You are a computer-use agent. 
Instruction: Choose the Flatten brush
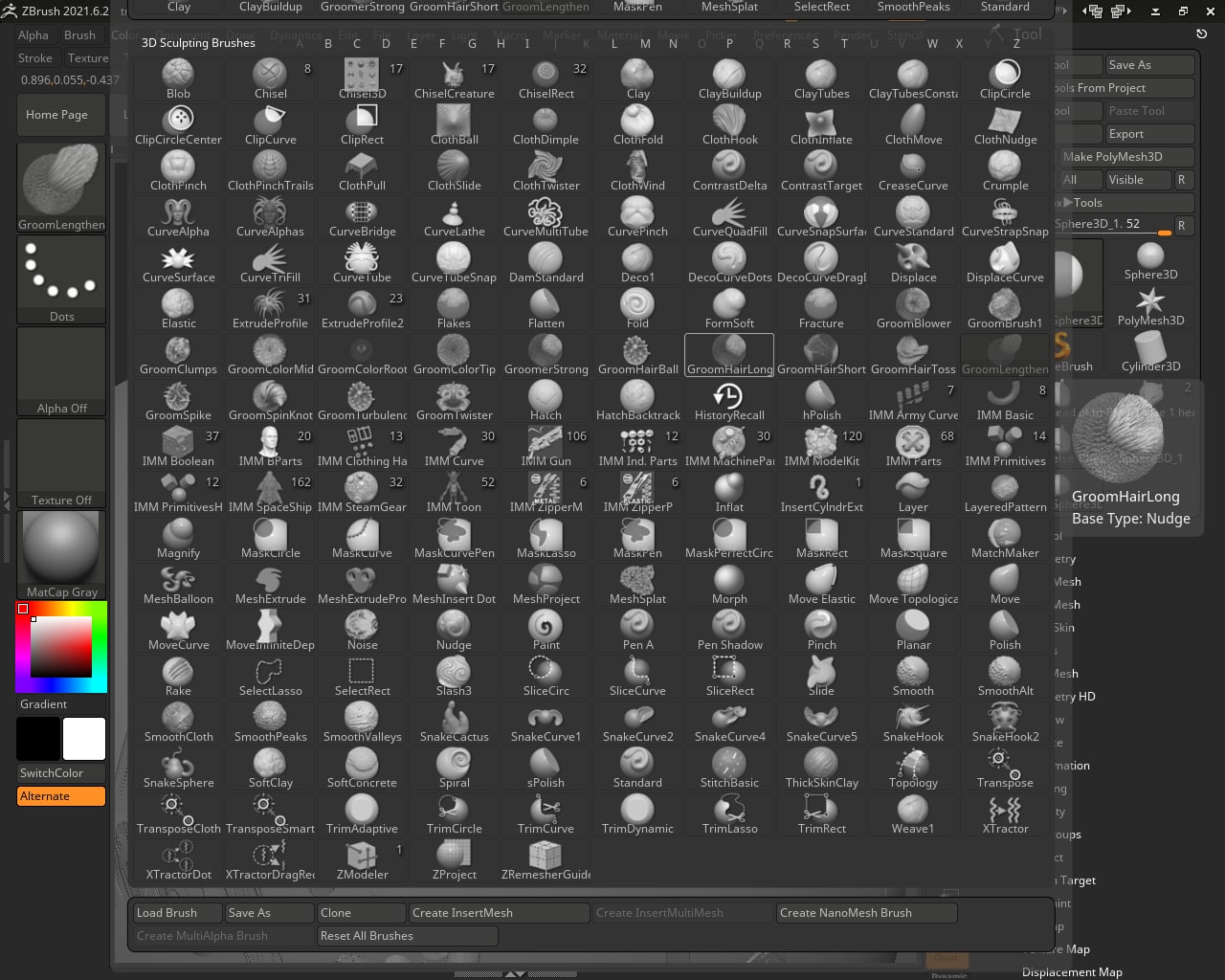click(x=546, y=309)
